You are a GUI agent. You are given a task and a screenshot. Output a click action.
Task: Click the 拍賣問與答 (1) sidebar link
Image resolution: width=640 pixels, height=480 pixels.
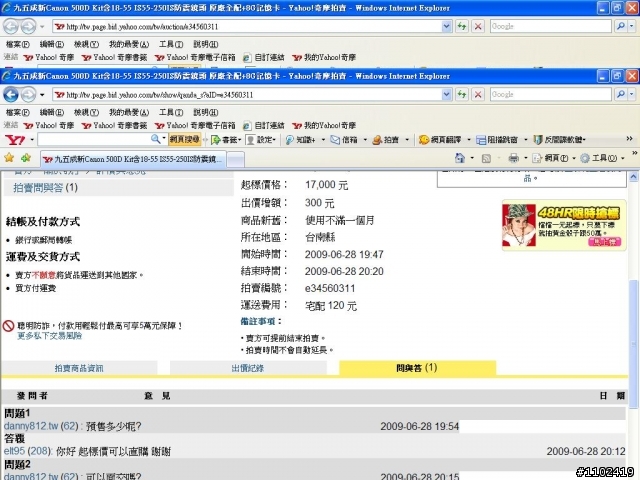[x=45, y=188]
